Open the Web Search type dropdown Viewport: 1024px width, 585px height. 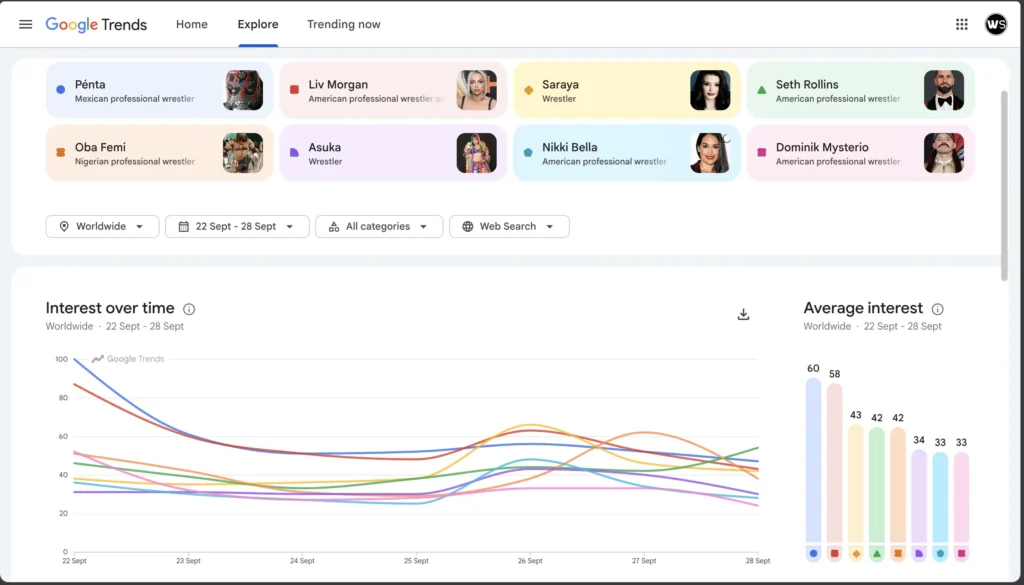[509, 227]
